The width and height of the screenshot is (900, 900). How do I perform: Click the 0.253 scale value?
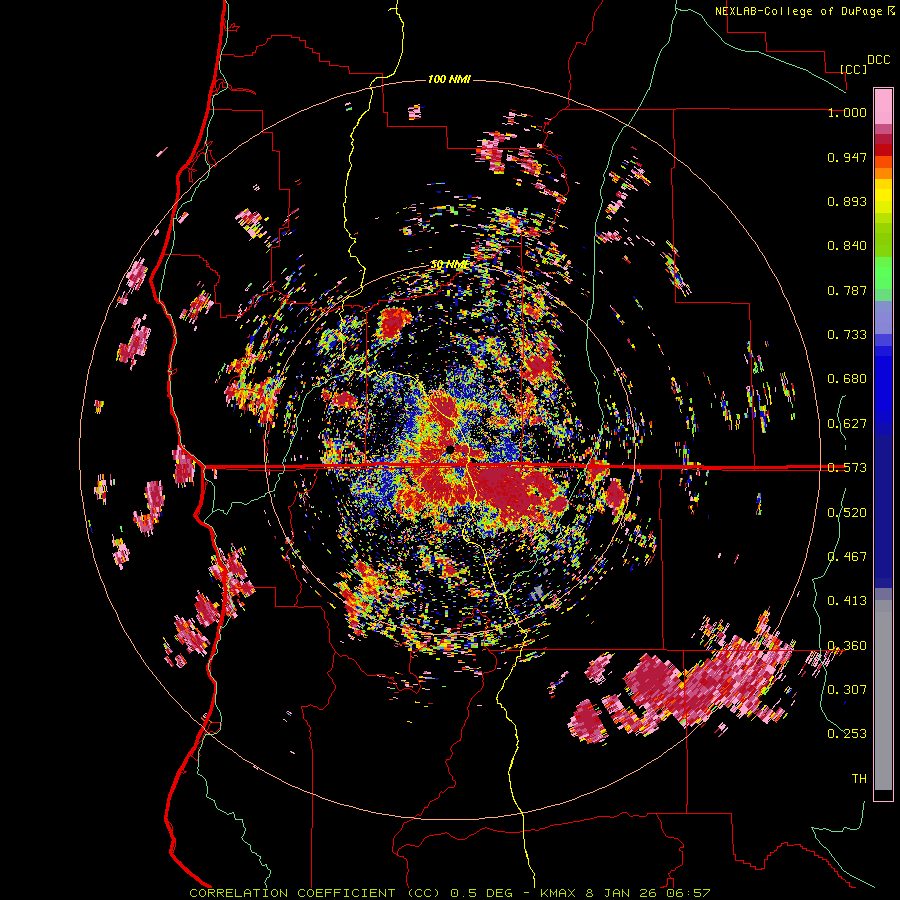pos(847,734)
